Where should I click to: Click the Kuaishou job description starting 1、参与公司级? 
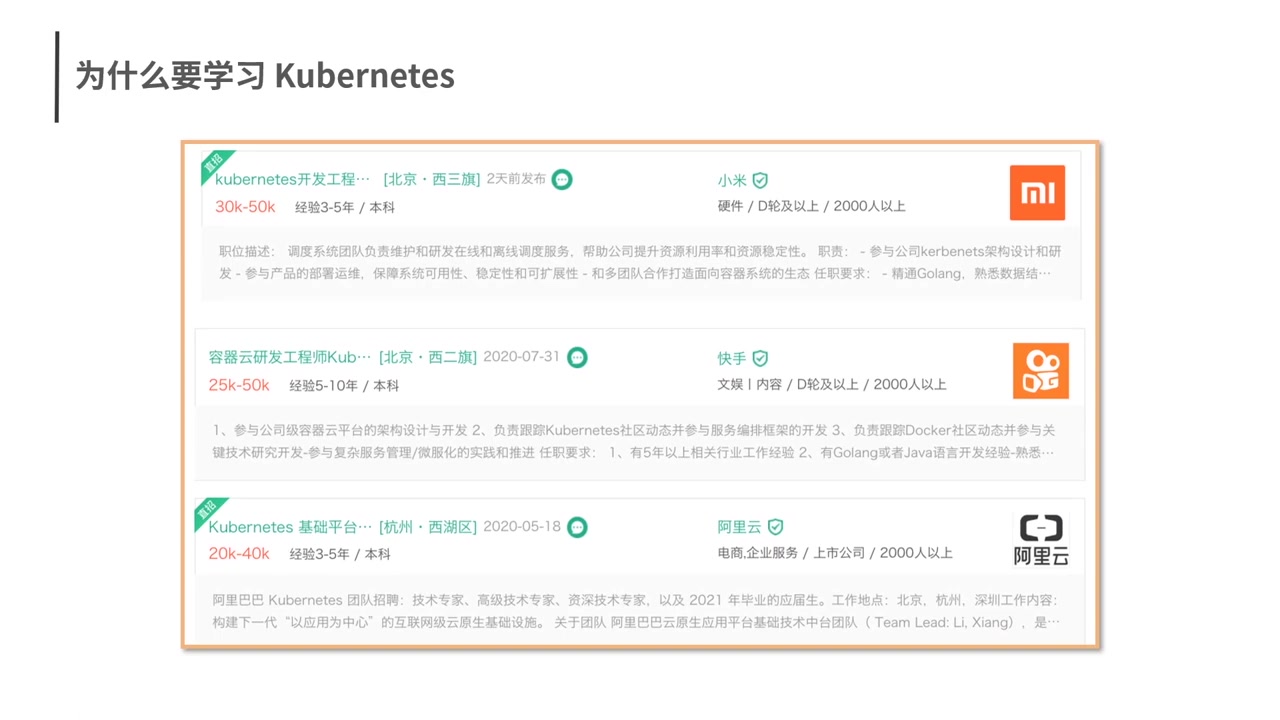pos(634,441)
